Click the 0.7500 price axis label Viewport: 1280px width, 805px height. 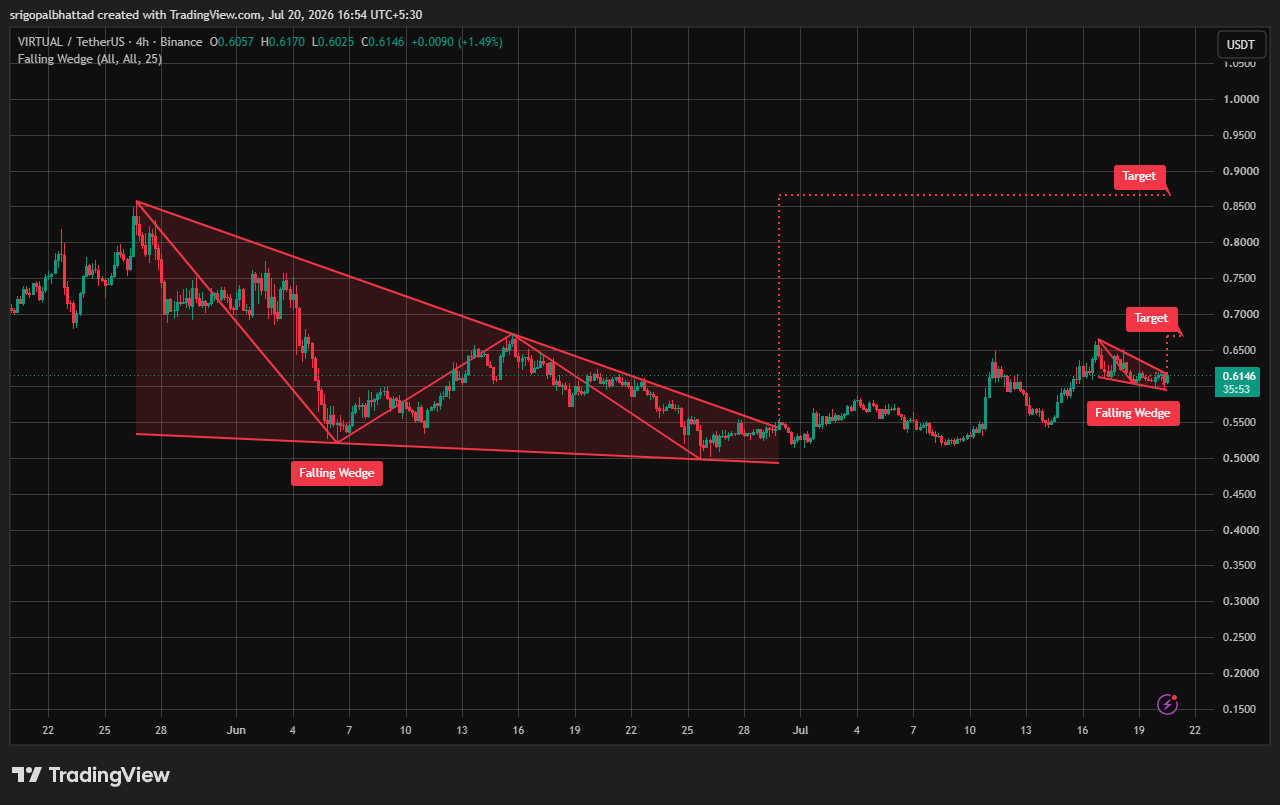[x=1241, y=279]
